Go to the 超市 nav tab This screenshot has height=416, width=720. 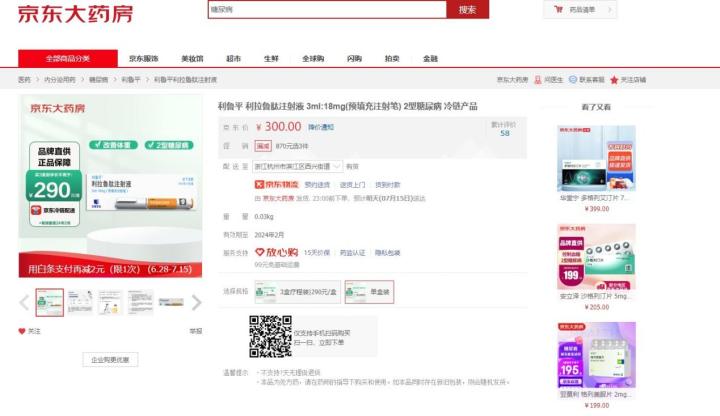click(233, 59)
